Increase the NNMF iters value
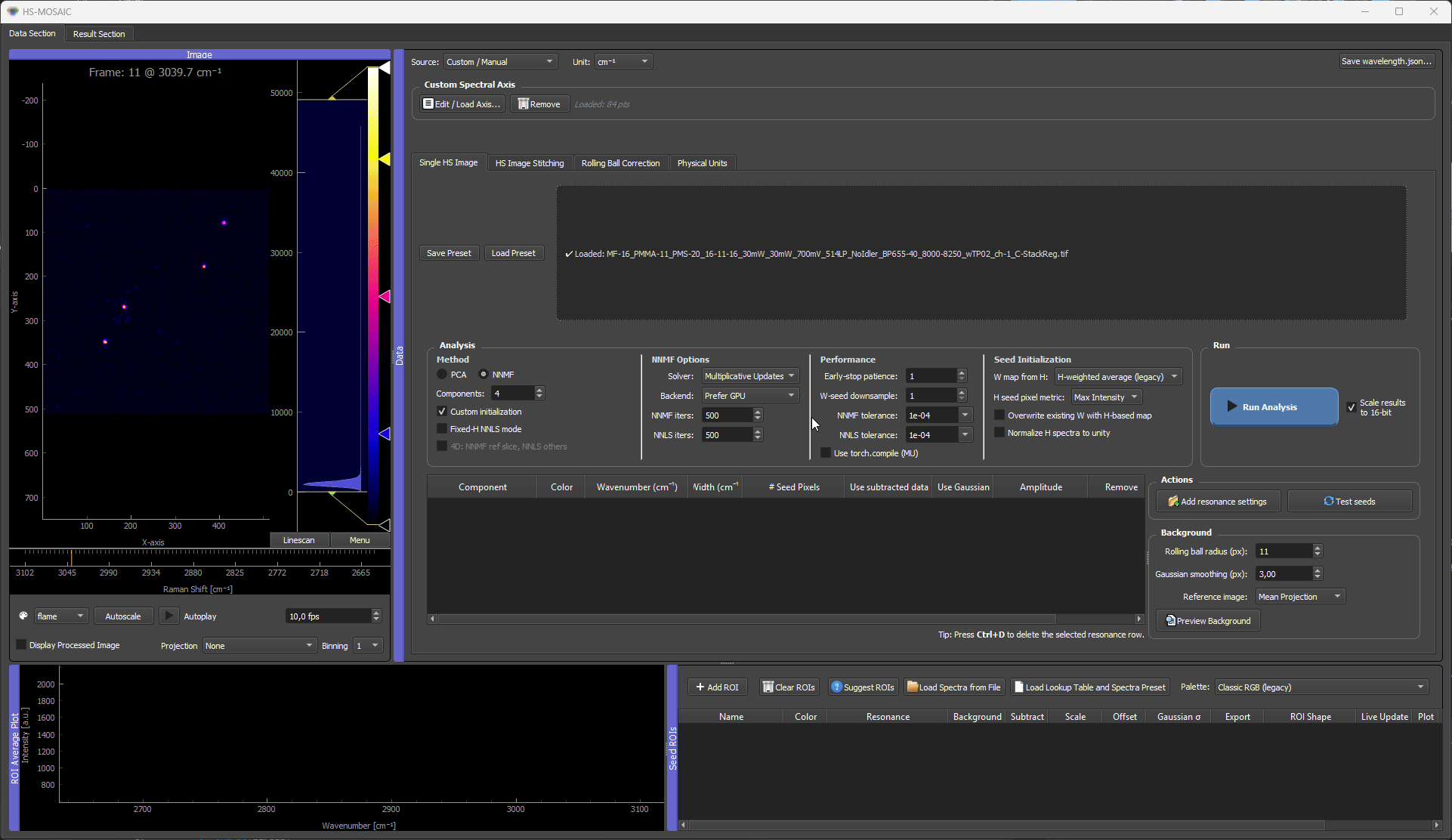Image resolution: width=1452 pixels, height=840 pixels. [758, 412]
